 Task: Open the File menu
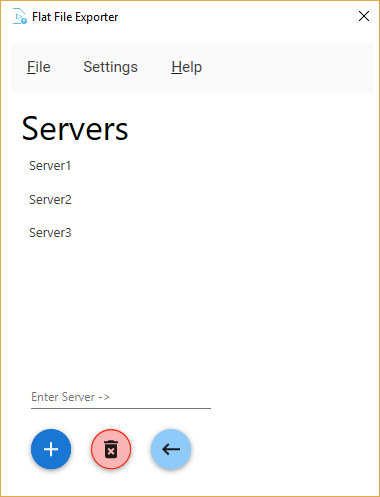[39, 67]
